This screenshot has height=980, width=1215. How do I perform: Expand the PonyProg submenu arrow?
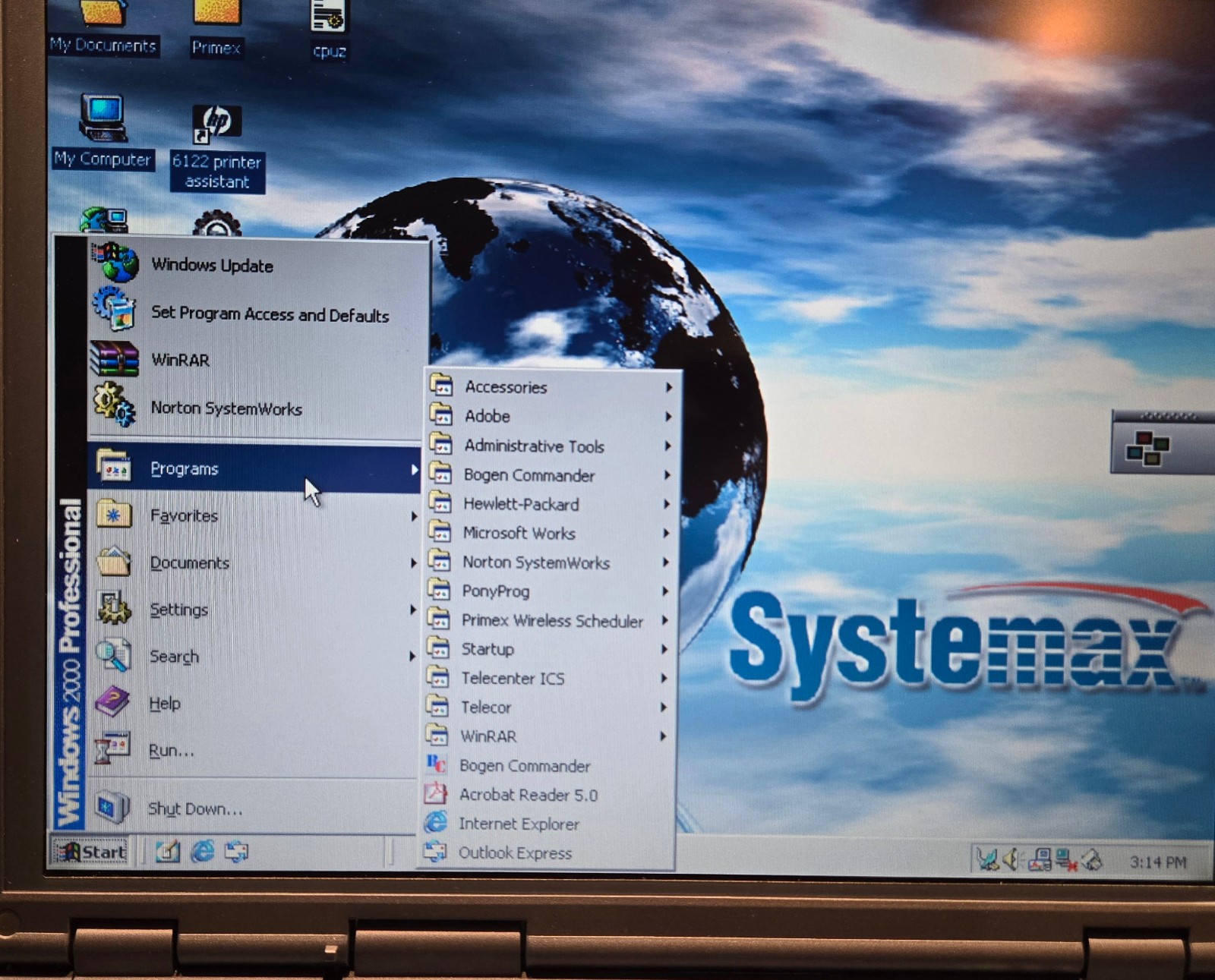click(x=665, y=591)
